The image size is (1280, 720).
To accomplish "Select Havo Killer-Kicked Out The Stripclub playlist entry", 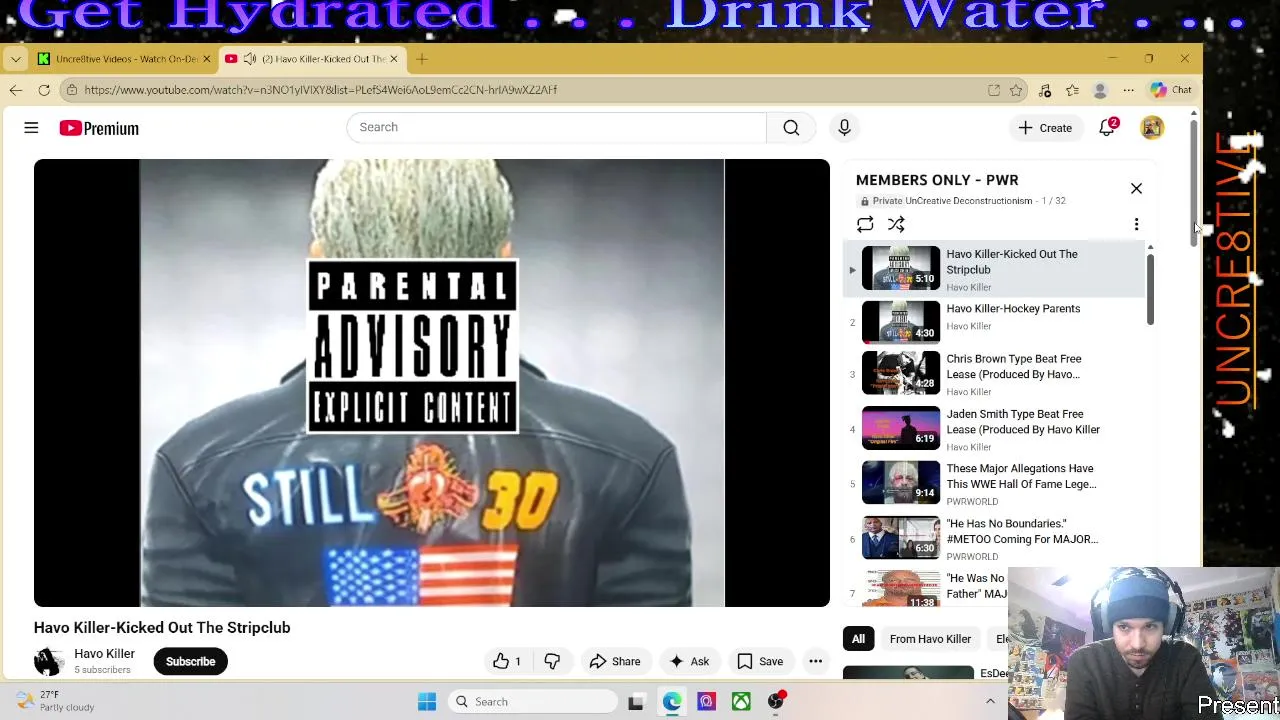I will (x=994, y=270).
